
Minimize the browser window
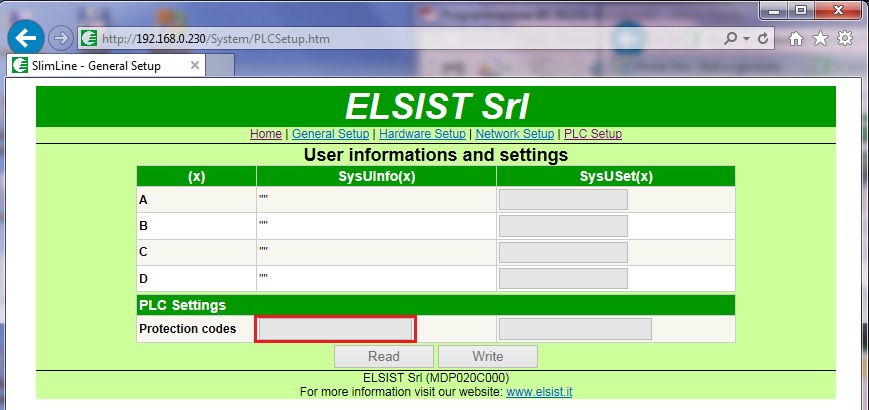tap(775, 11)
